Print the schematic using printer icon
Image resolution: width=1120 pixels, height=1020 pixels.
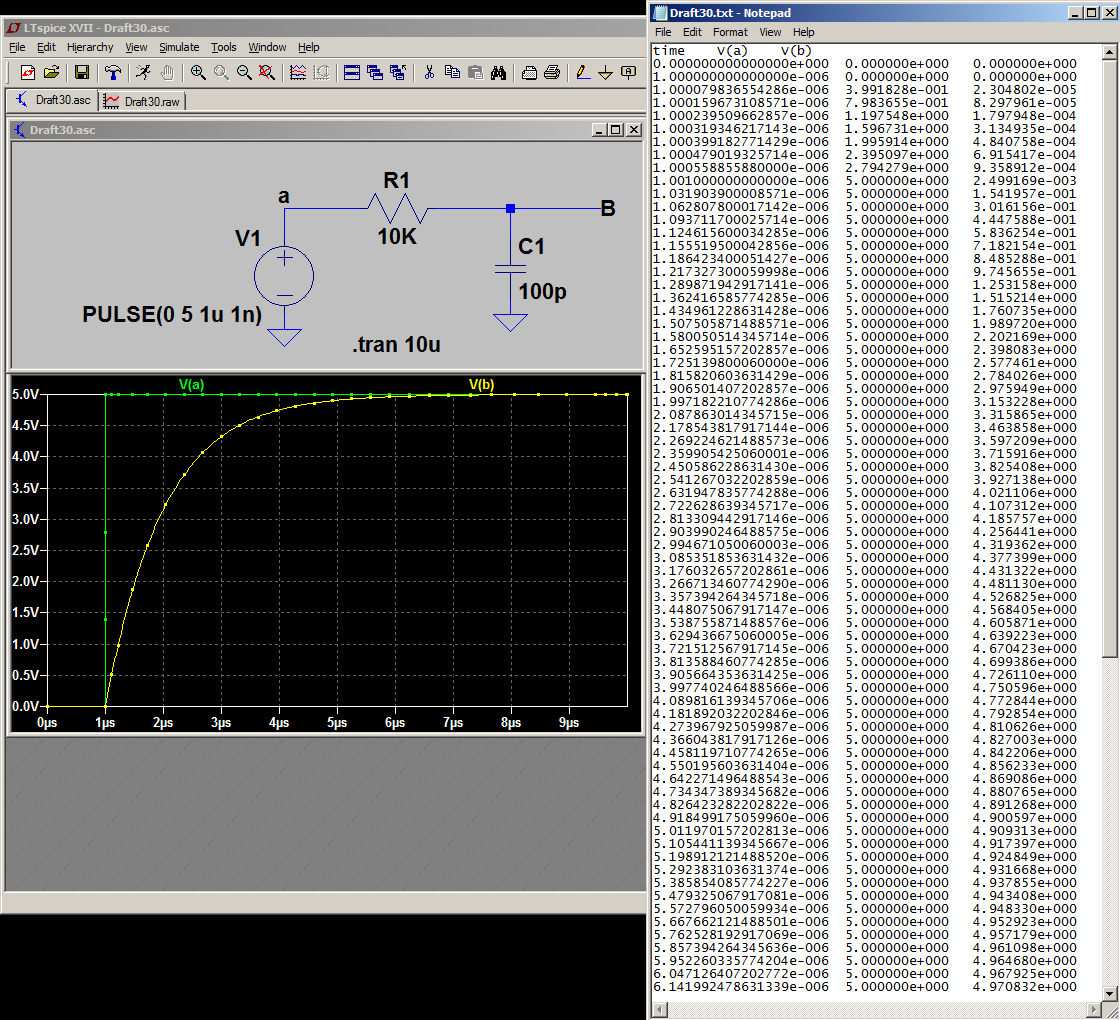(552, 73)
